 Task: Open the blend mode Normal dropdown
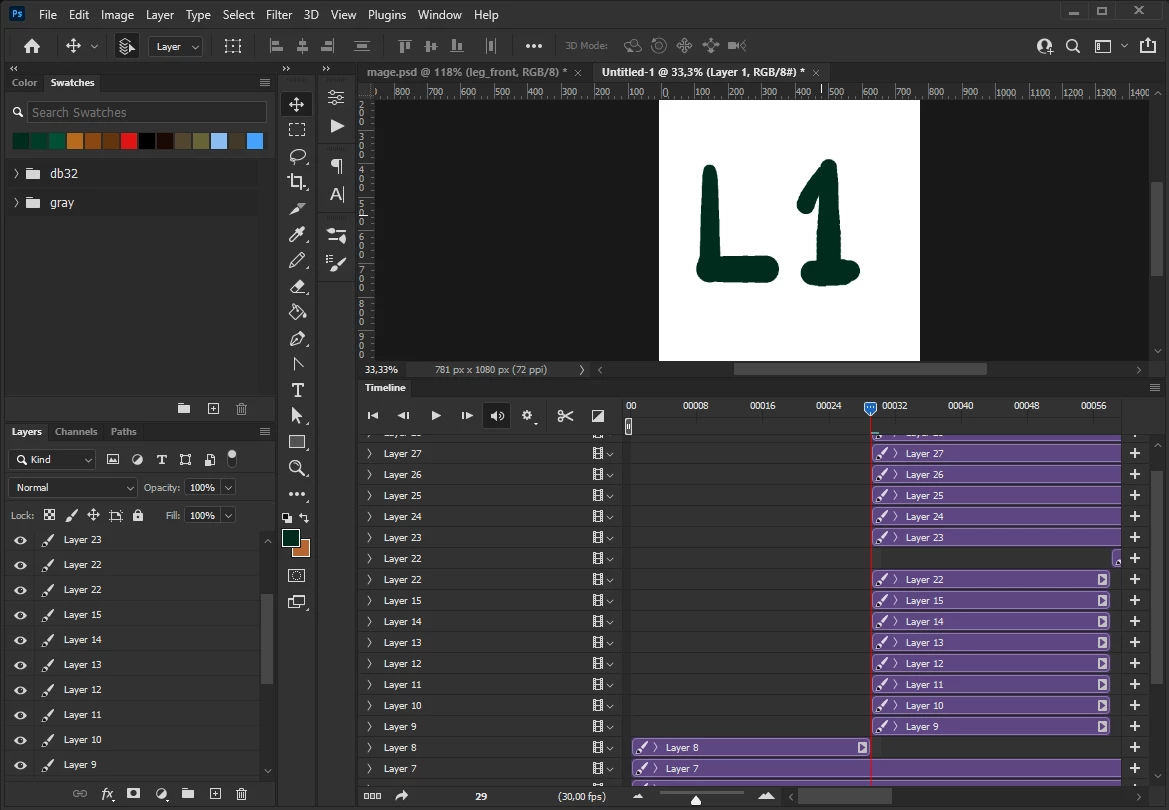73,487
